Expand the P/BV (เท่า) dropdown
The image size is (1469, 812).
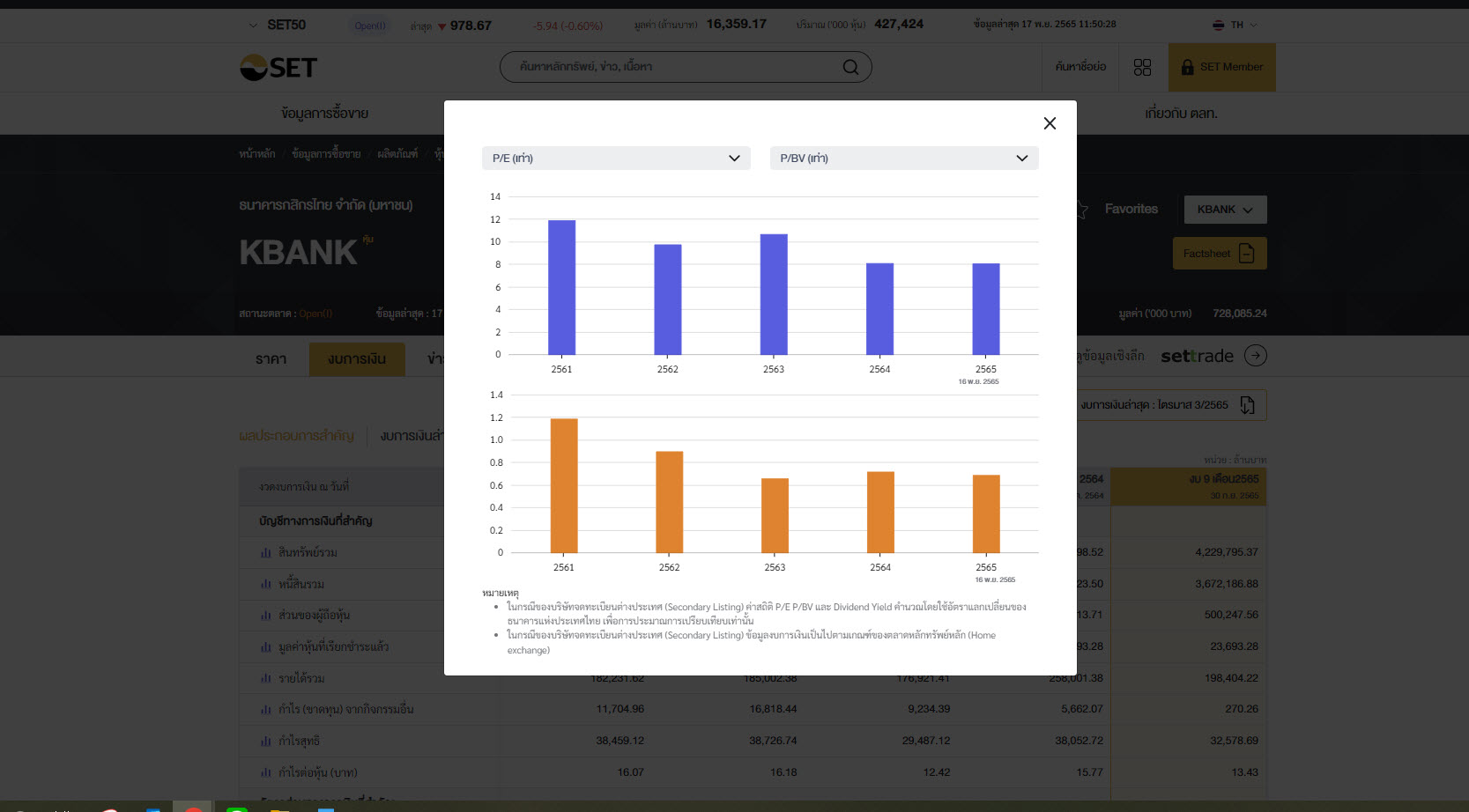click(903, 159)
